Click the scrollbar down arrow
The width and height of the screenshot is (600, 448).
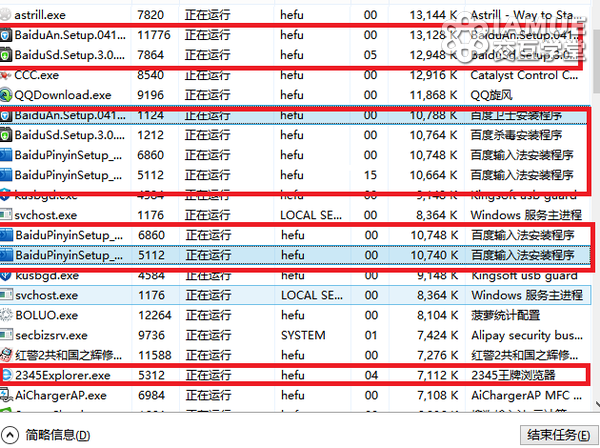click(597, 404)
